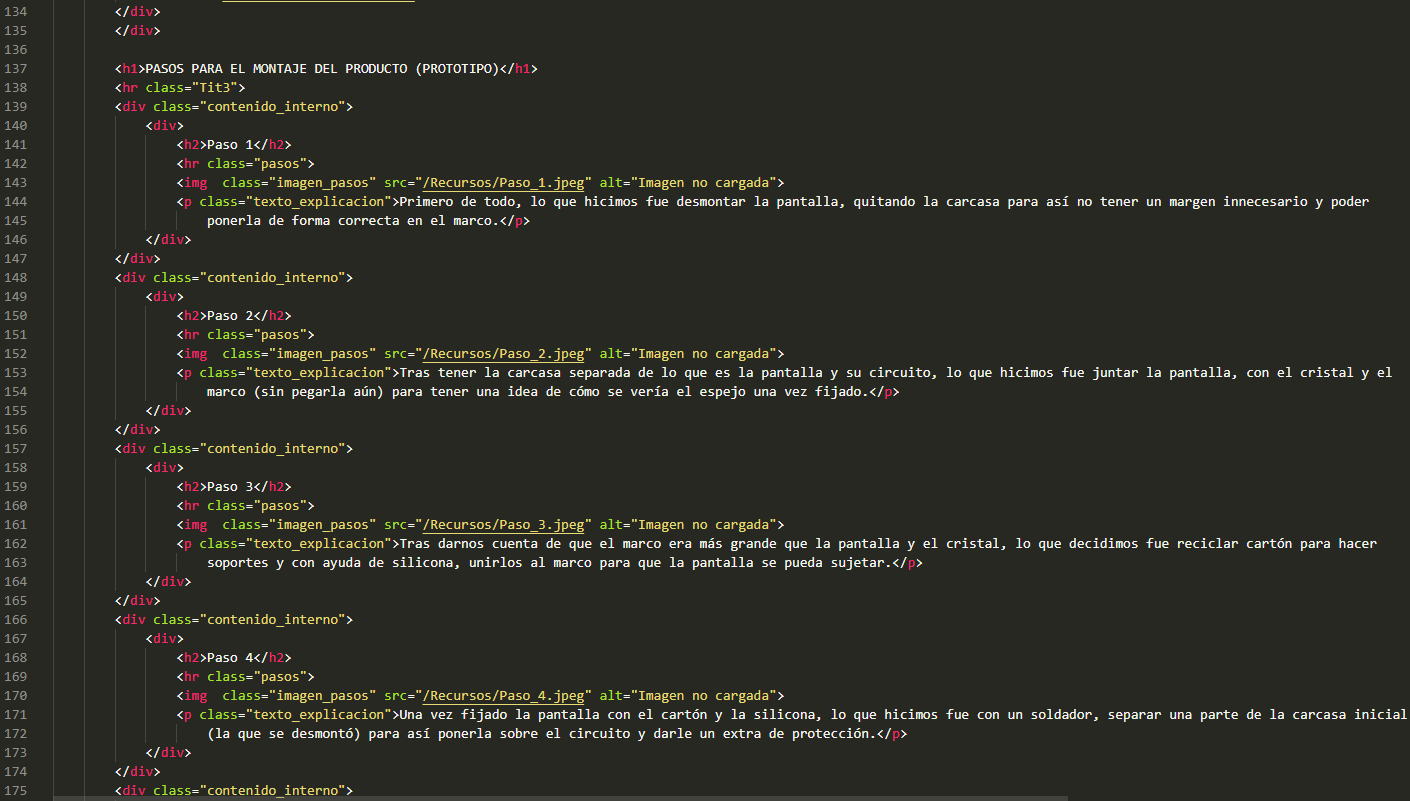Screen dimensions: 1410x801
Task: Click line number 137 in the gutter
Action: (16, 68)
